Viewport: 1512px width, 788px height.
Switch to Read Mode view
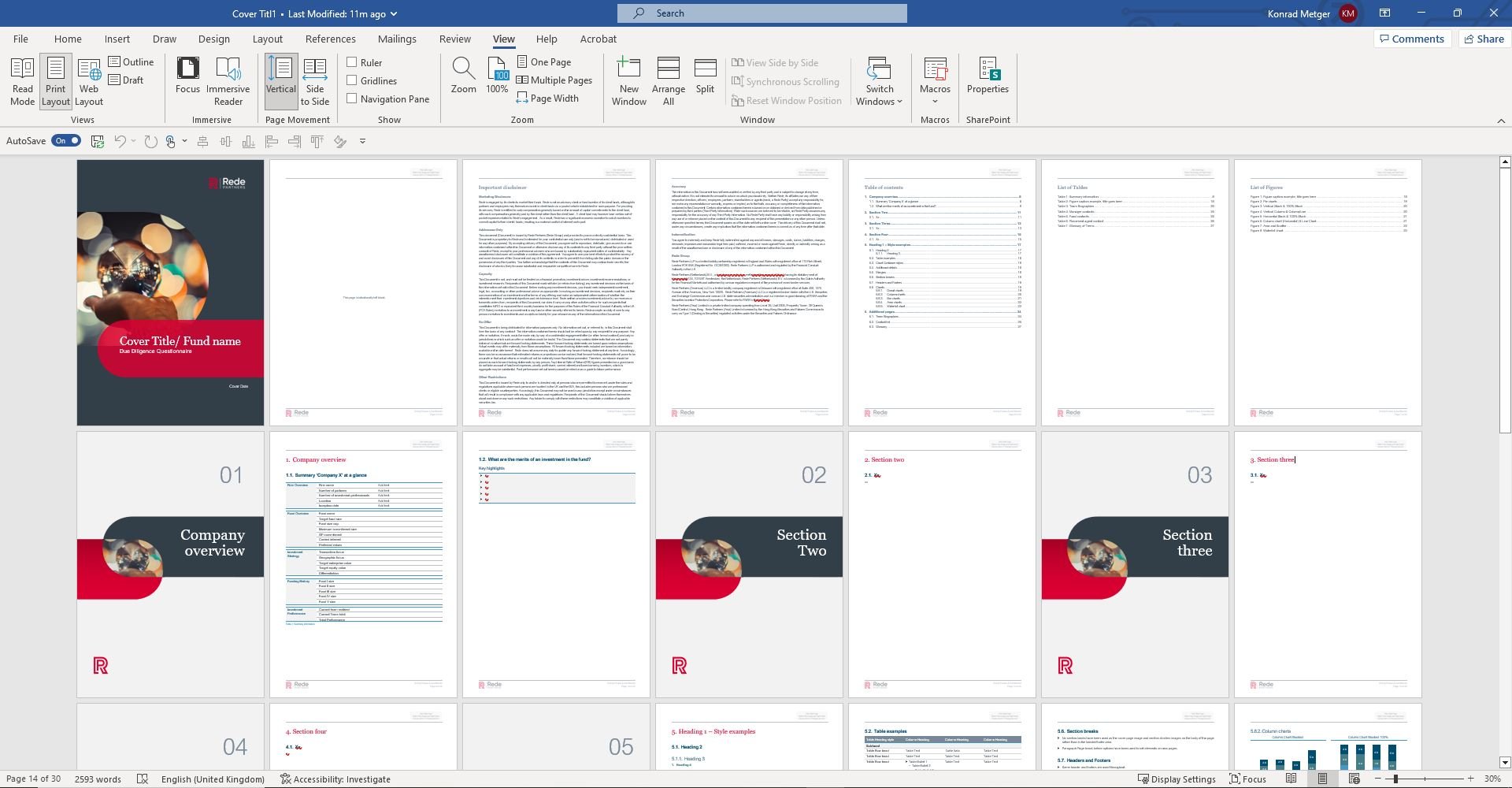coord(22,81)
